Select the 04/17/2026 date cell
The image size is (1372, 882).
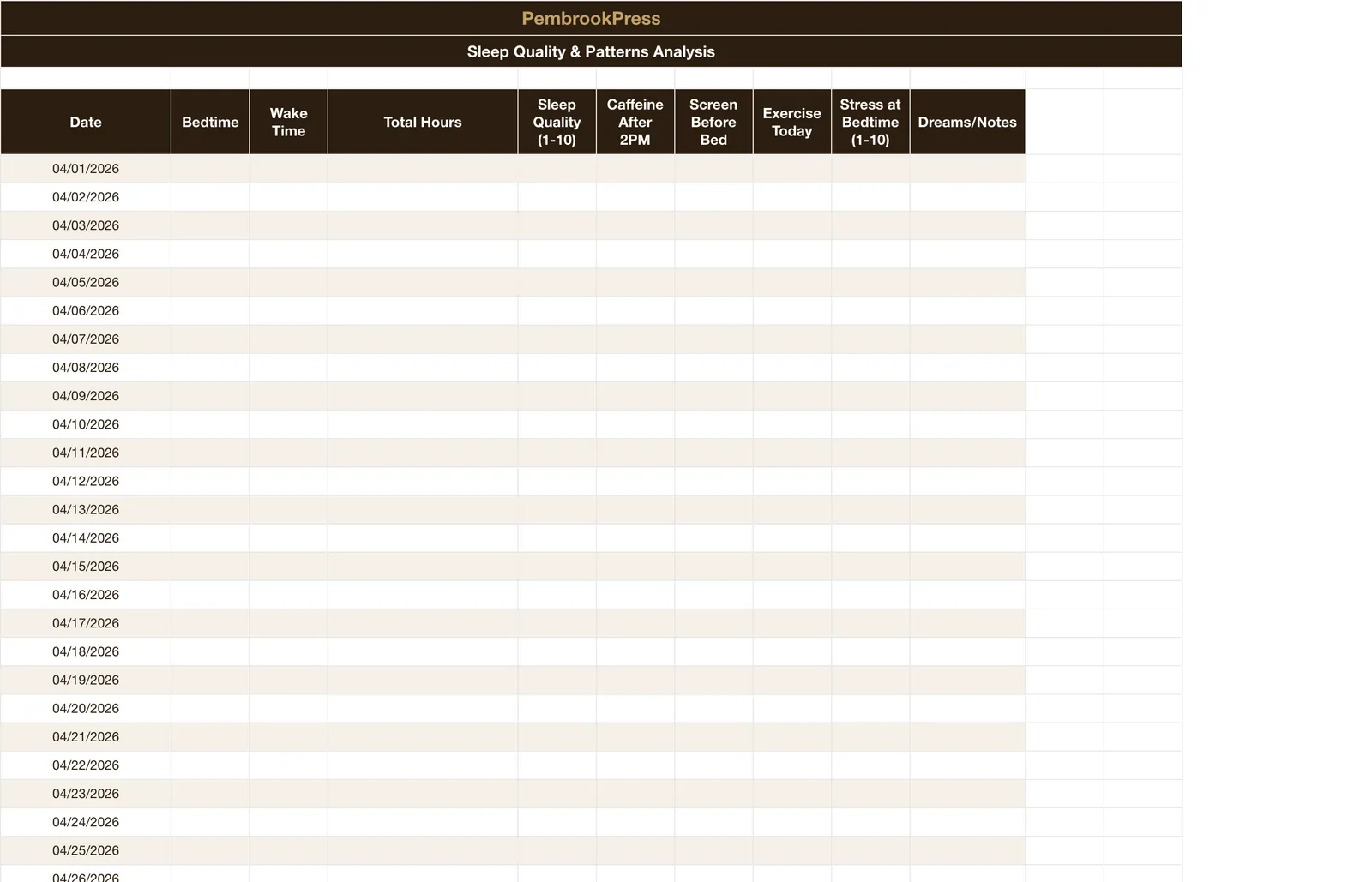point(86,623)
